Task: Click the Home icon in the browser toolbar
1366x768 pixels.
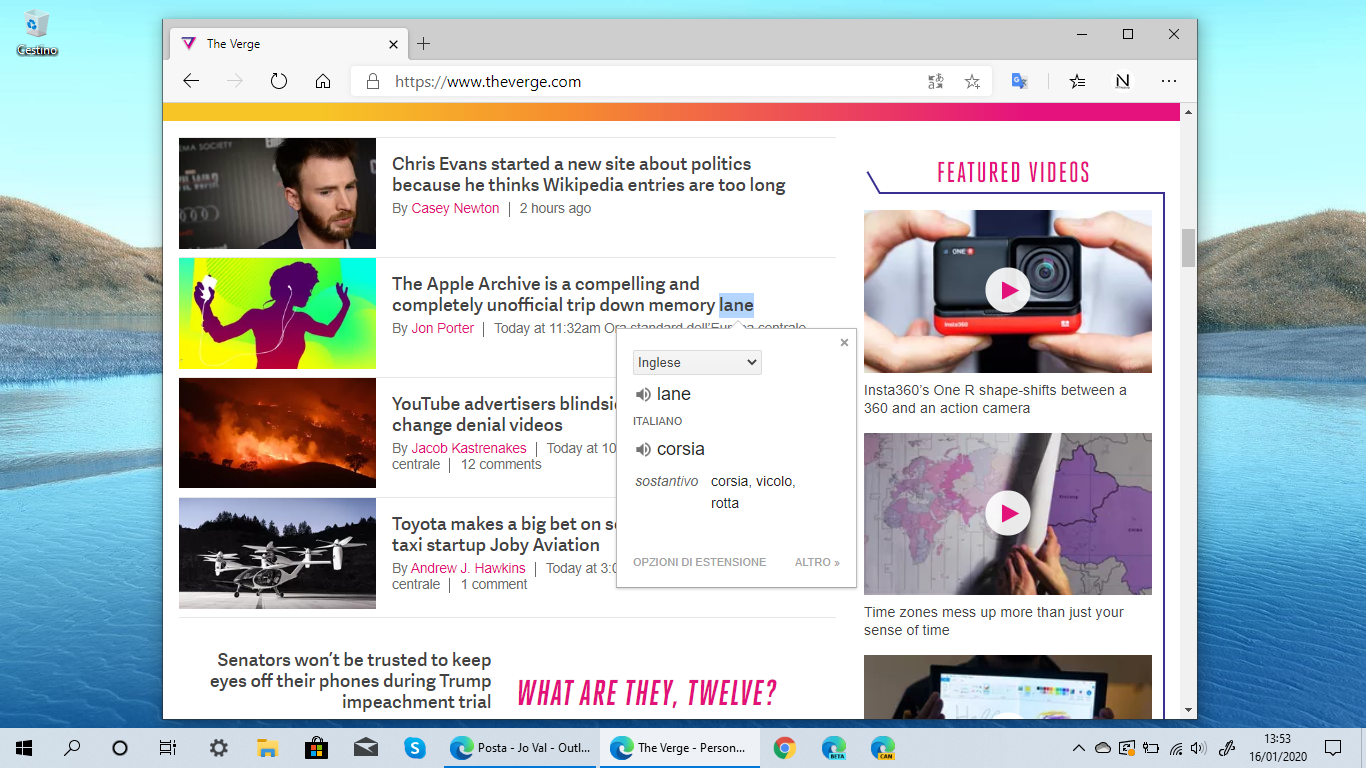Action: coord(323,81)
